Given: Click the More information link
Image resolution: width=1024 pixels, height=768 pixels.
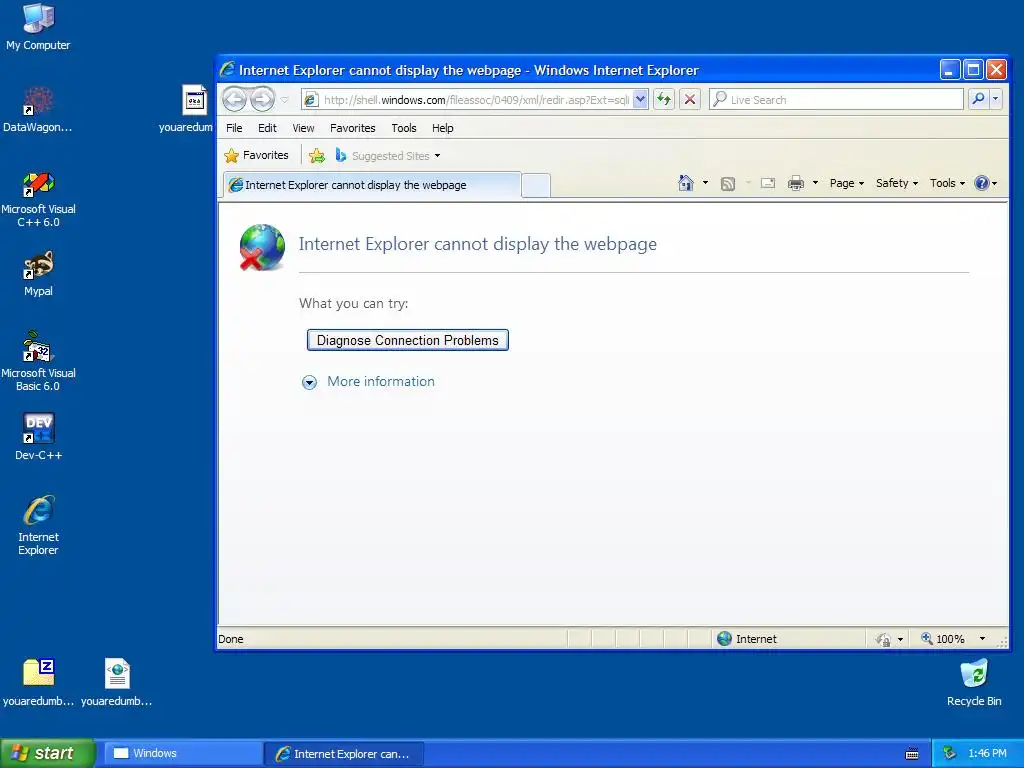Looking at the screenshot, I should 381,381.
